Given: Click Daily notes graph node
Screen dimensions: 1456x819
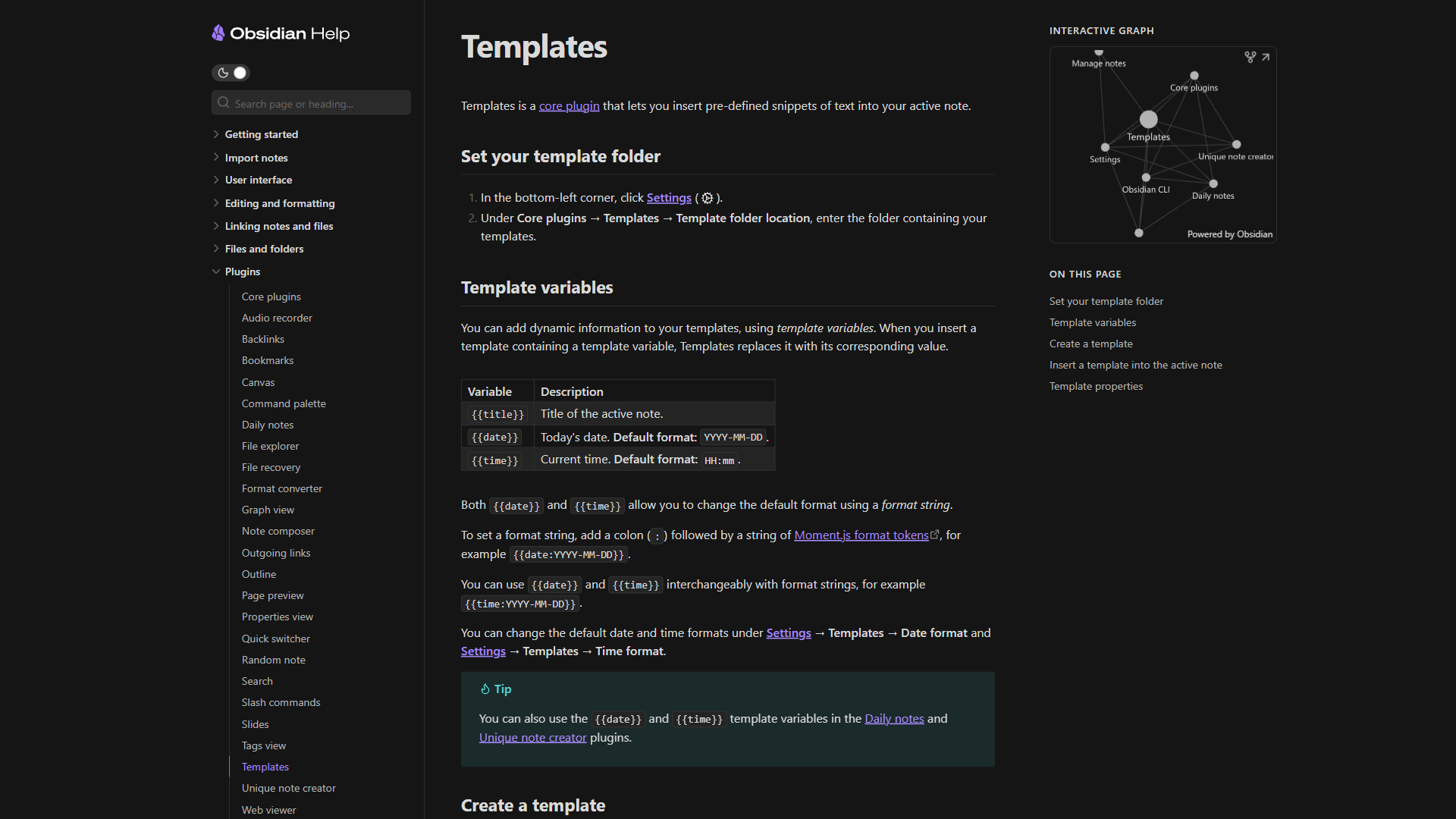Looking at the screenshot, I should (1213, 184).
